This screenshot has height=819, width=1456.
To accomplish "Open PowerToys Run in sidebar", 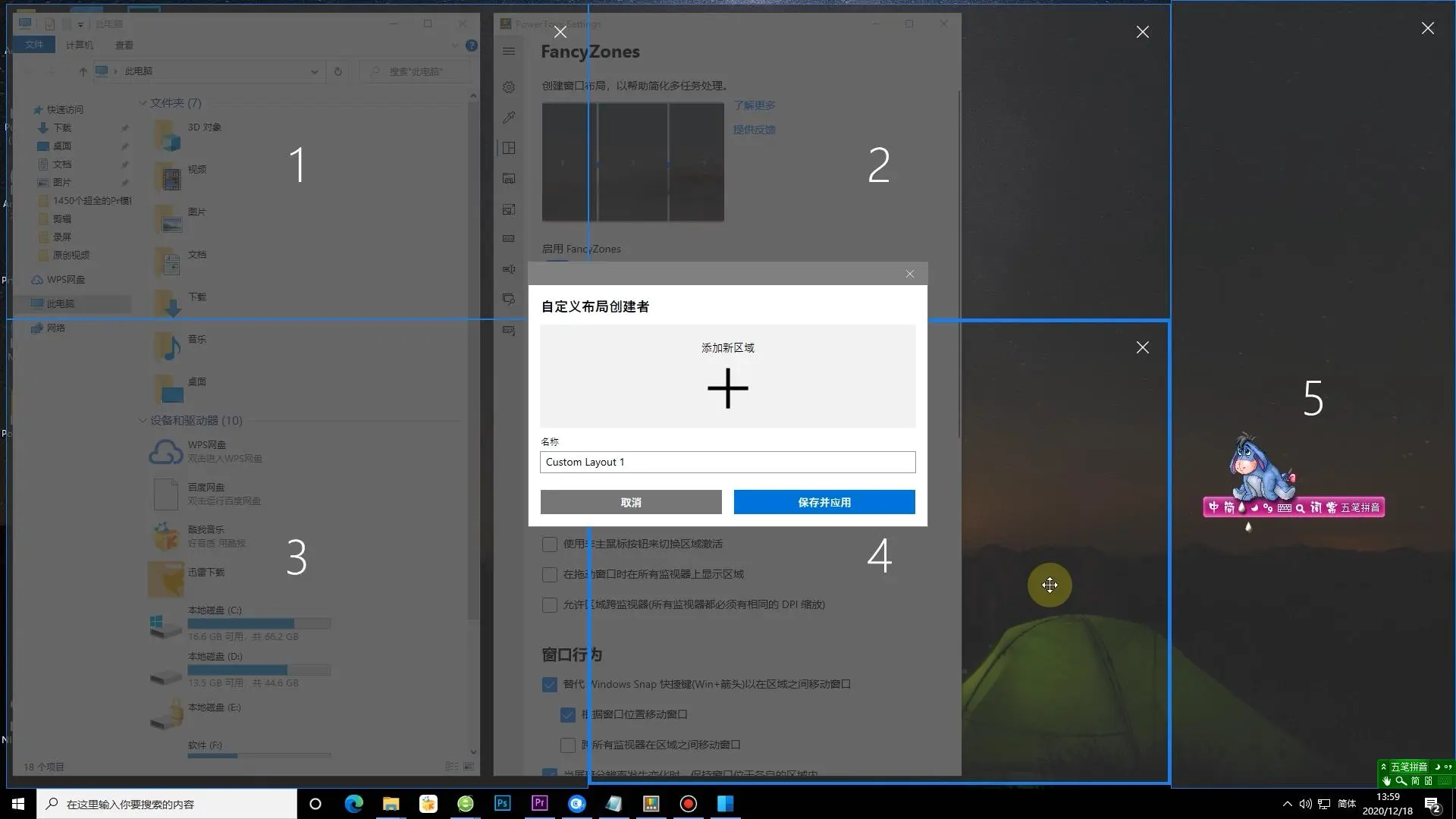I will [509, 300].
